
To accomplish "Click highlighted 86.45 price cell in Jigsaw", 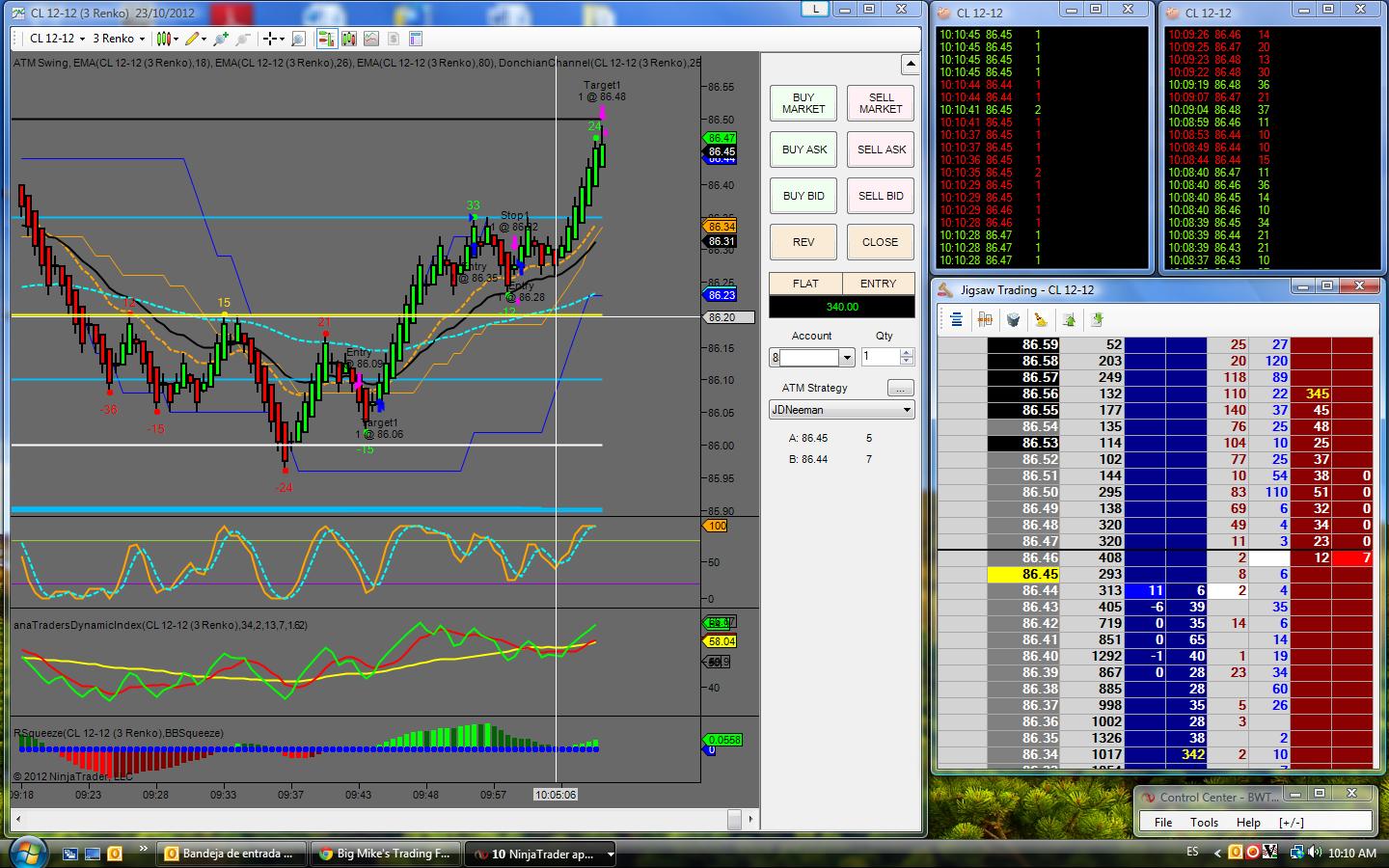I will coord(1023,574).
